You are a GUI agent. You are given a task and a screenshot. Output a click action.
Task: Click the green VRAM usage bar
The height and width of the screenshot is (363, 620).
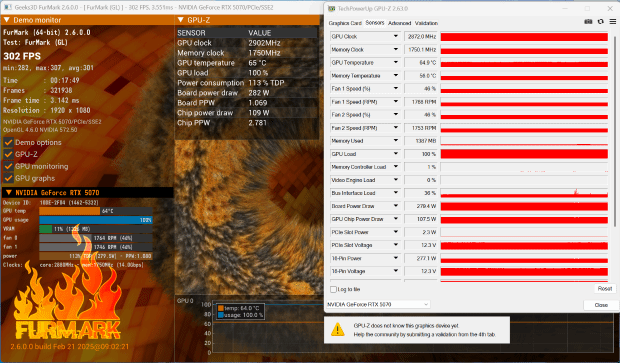pos(45,229)
